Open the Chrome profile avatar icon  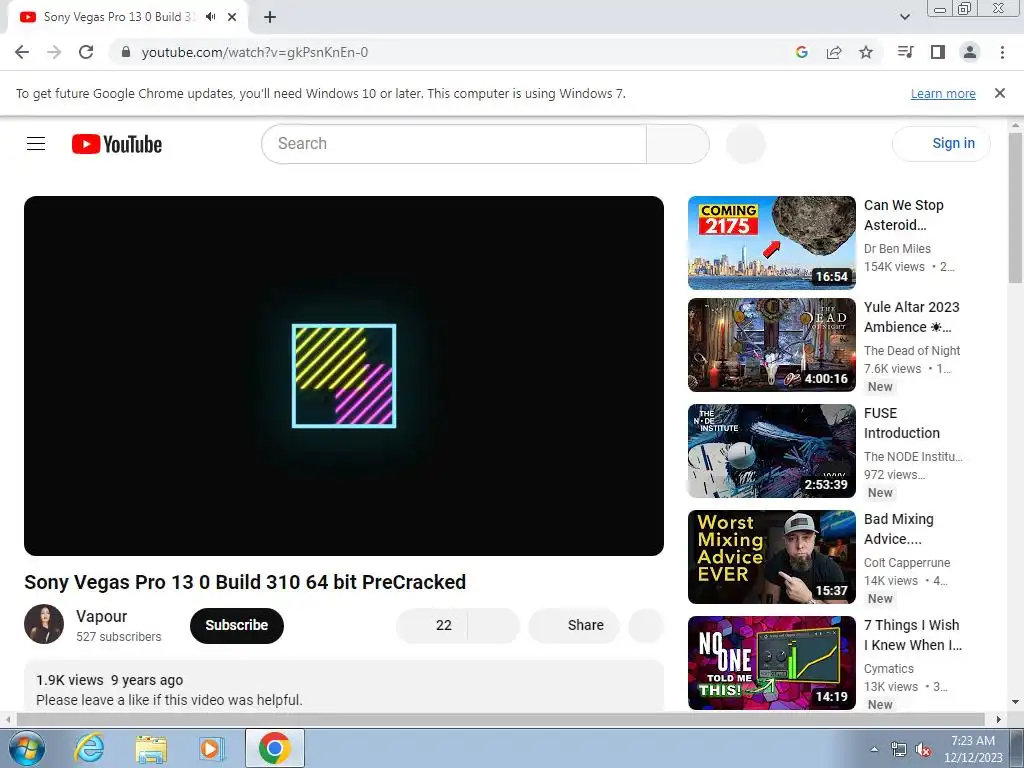click(x=970, y=52)
